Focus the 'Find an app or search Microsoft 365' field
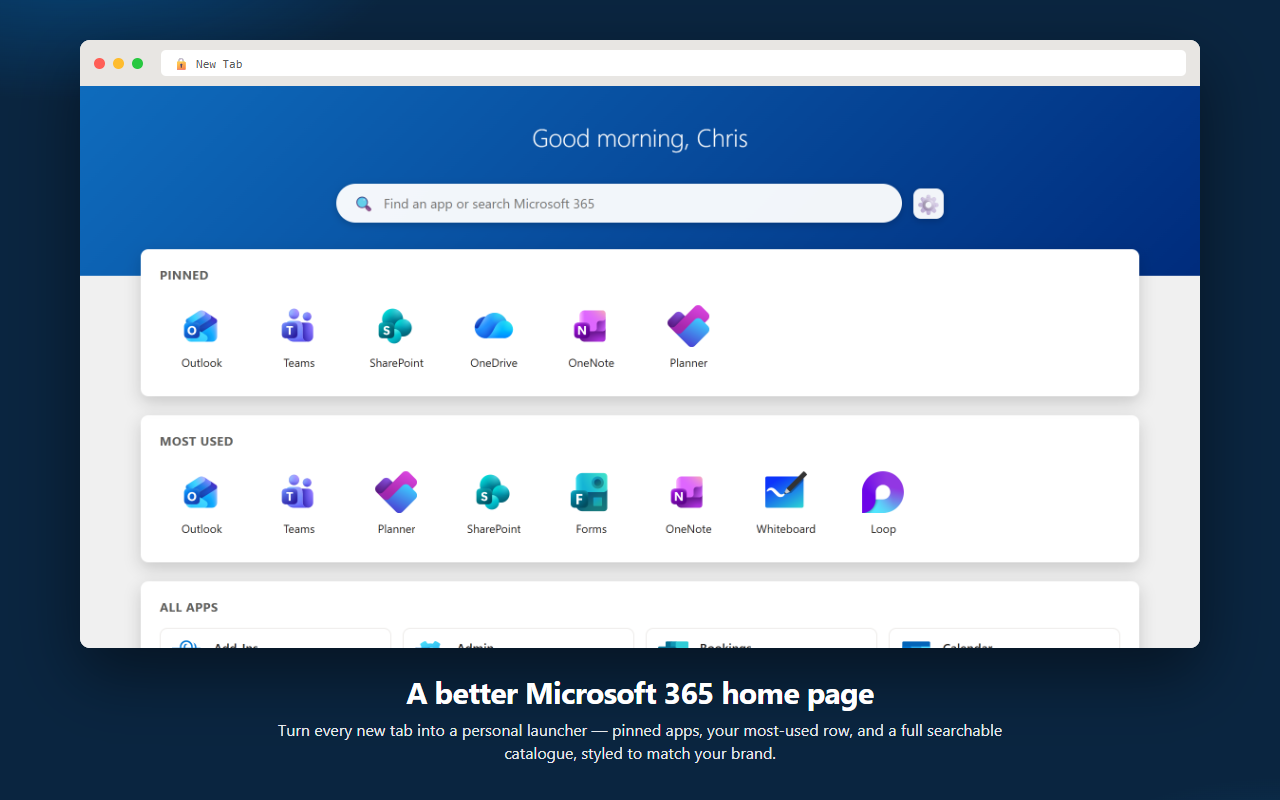This screenshot has width=1280, height=800. click(x=619, y=203)
